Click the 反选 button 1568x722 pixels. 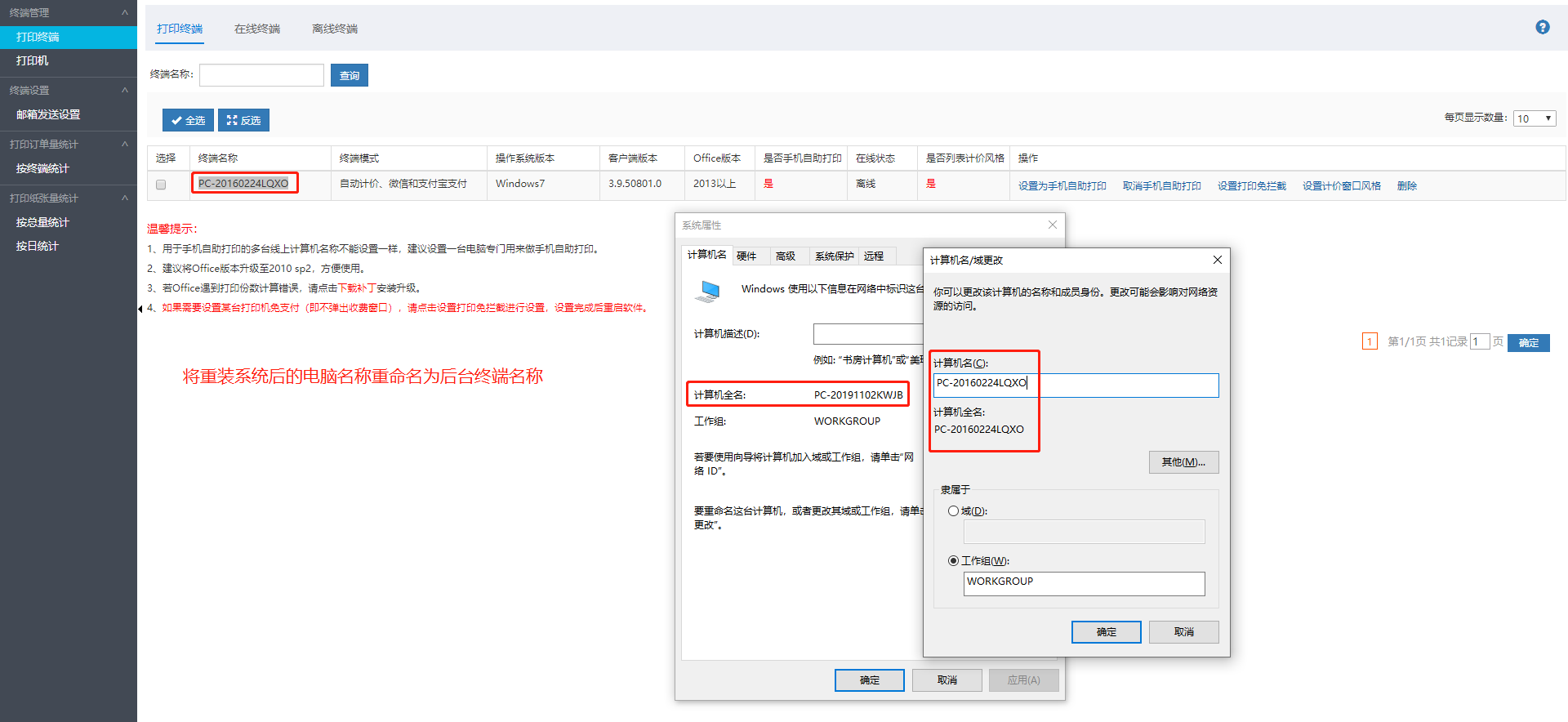tap(243, 120)
